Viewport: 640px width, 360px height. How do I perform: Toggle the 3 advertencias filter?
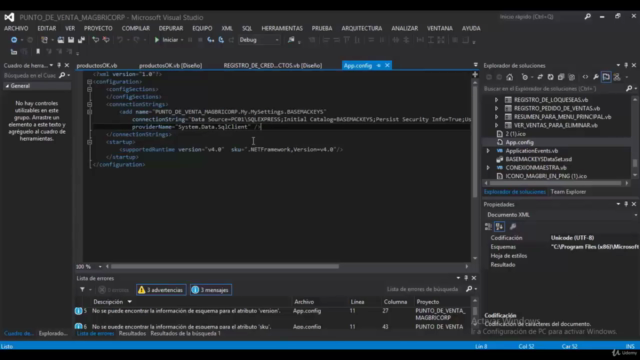coord(161,290)
